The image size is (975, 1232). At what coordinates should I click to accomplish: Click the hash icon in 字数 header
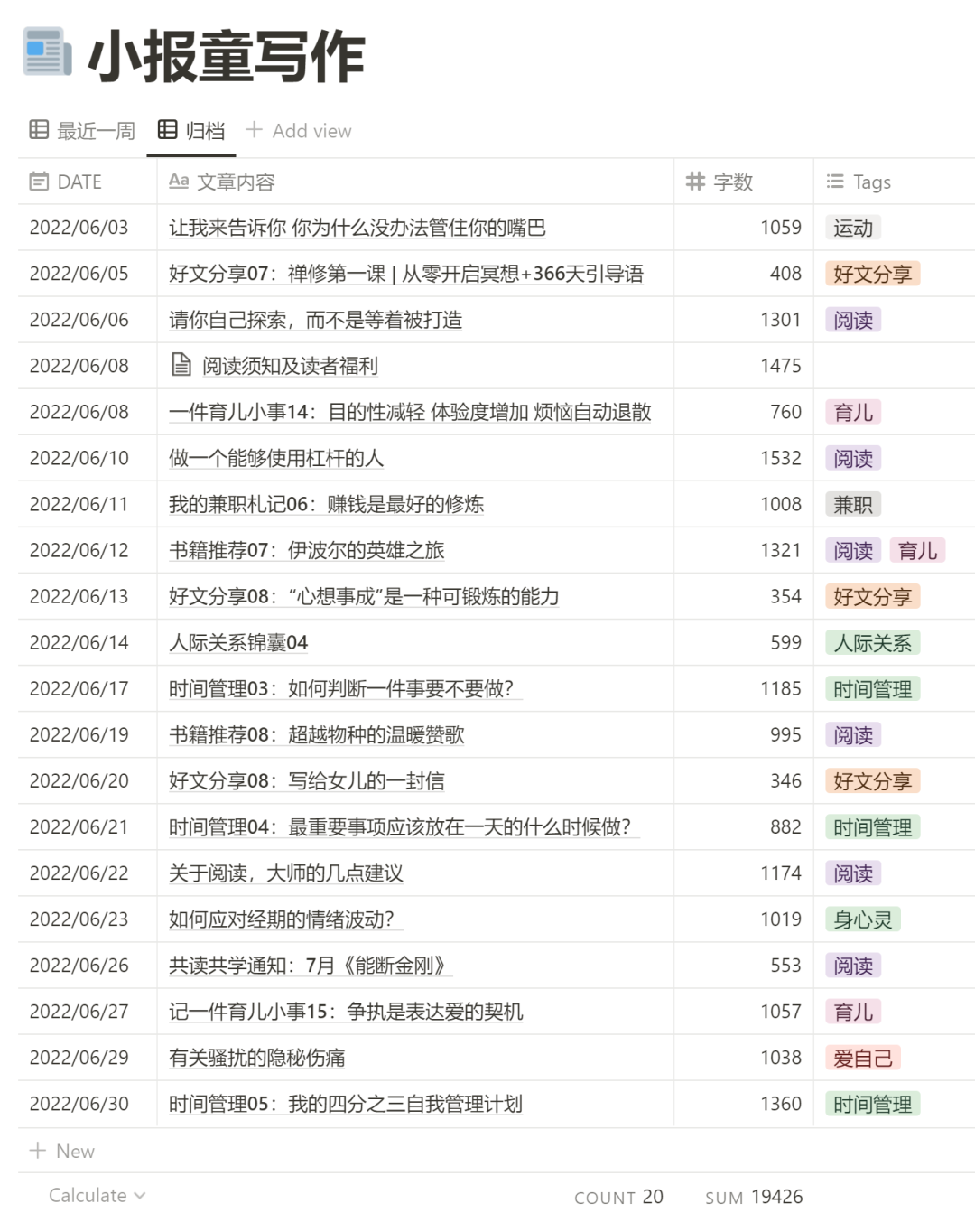(x=695, y=182)
